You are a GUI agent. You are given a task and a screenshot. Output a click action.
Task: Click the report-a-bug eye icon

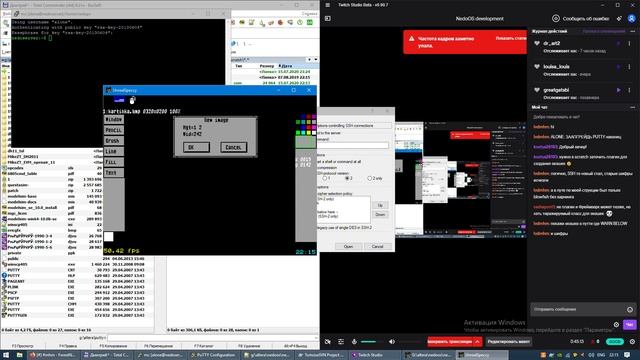[x=556, y=18]
